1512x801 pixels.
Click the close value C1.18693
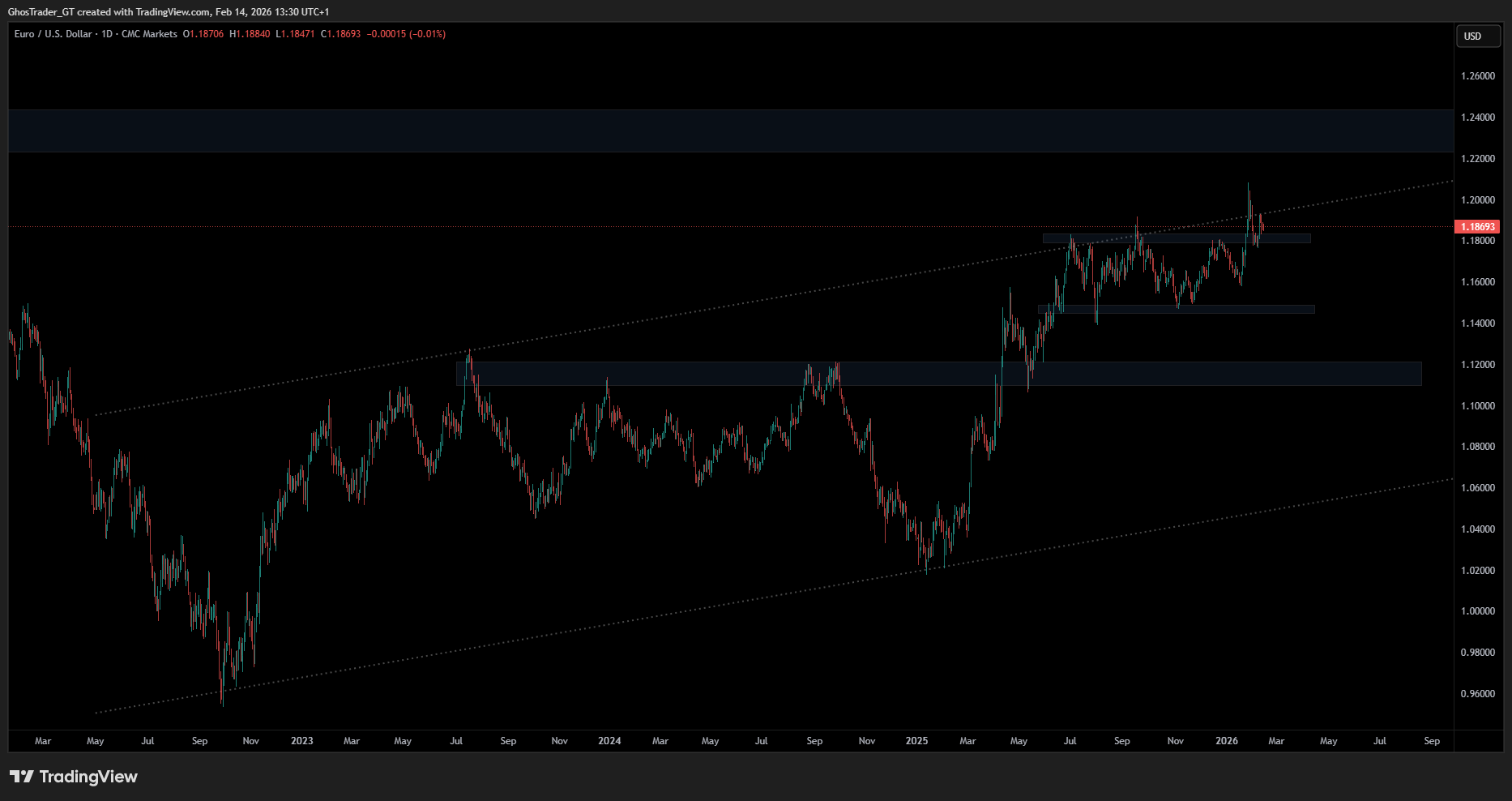point(340,34)
